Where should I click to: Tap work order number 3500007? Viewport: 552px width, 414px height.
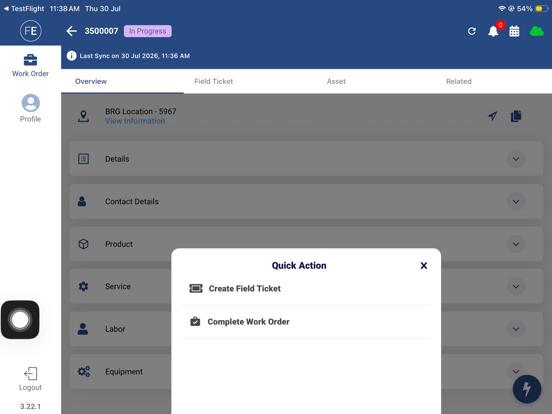(x=101, y=31)
